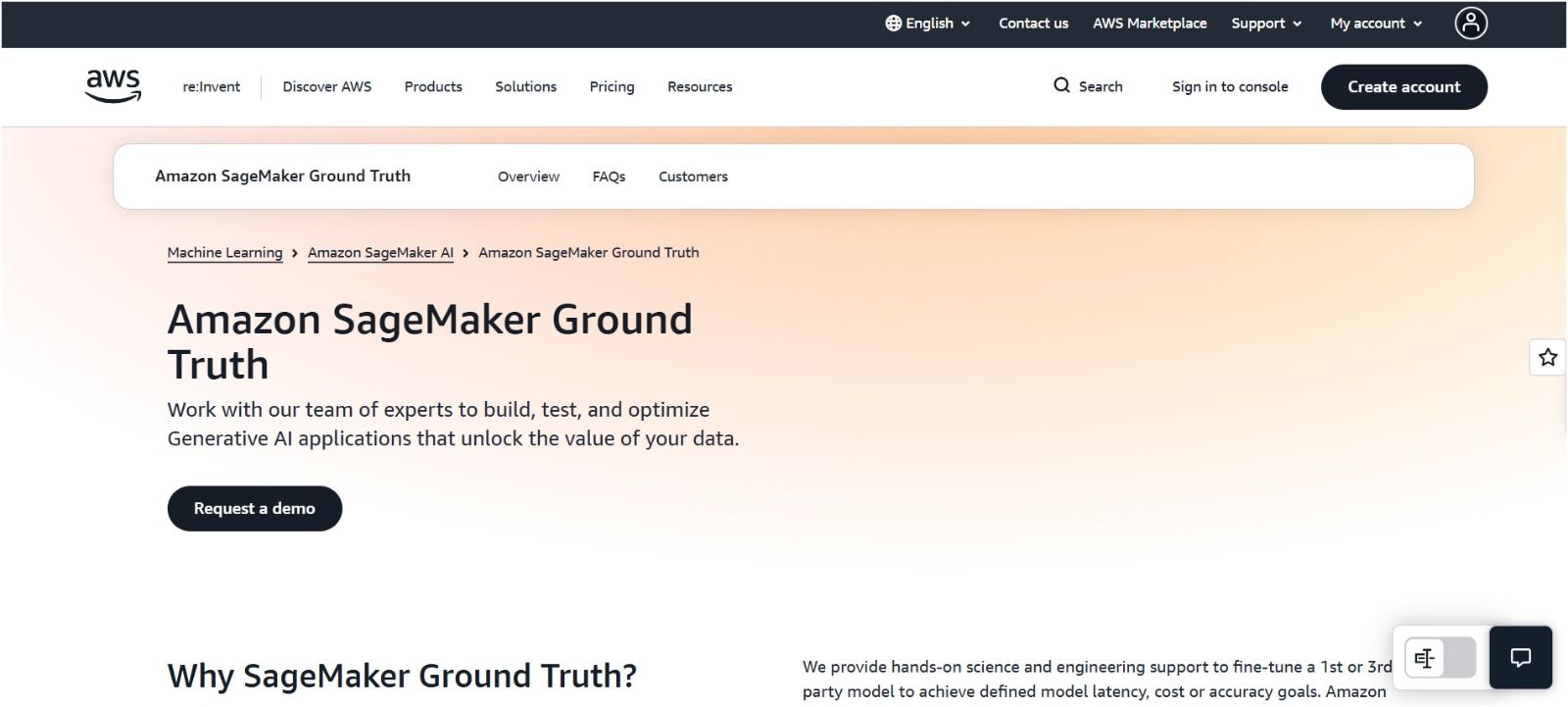Switch to the FAQs tab
This screenshot has height=707, width=1568.
click(x=609, y=177)
